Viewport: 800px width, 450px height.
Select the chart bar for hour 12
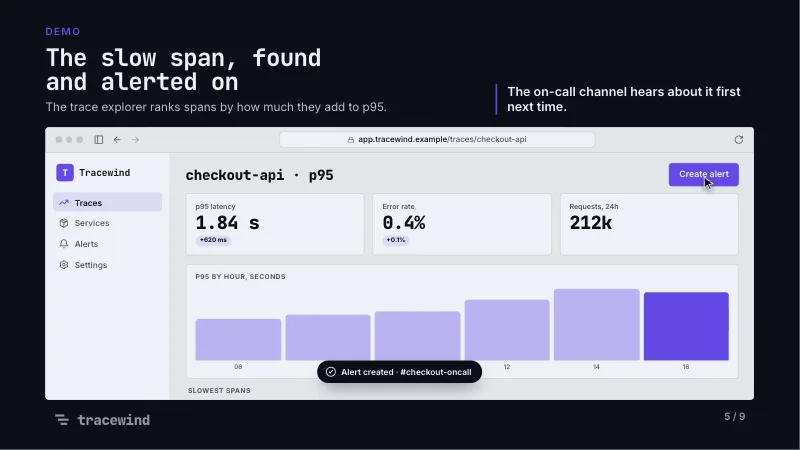(x=507, y=330)
